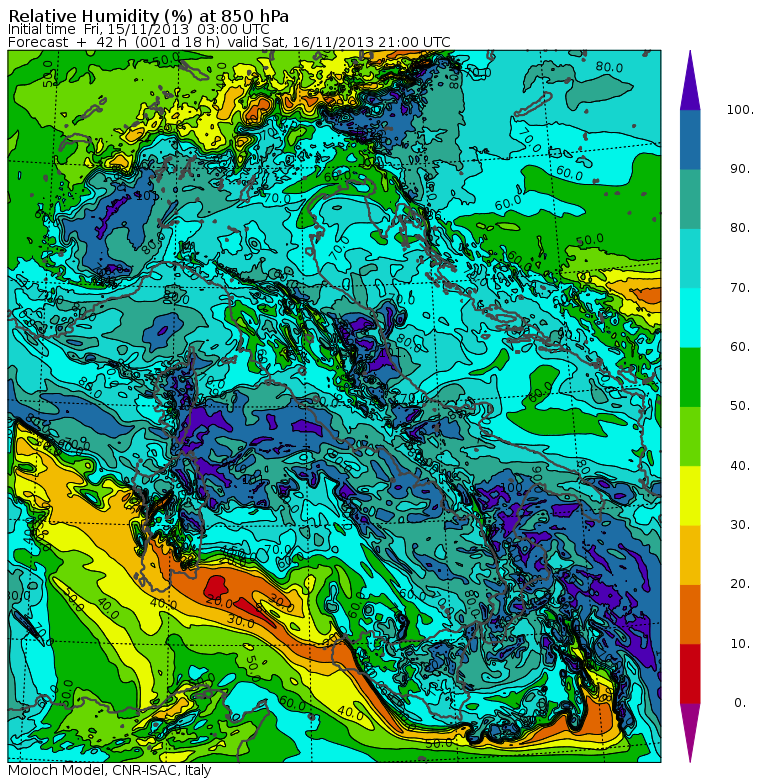The height and width of the screenshot is (784, 760).
Task: Click the purple above-100 arrow on color bar
Action: (x=690, y=80)
